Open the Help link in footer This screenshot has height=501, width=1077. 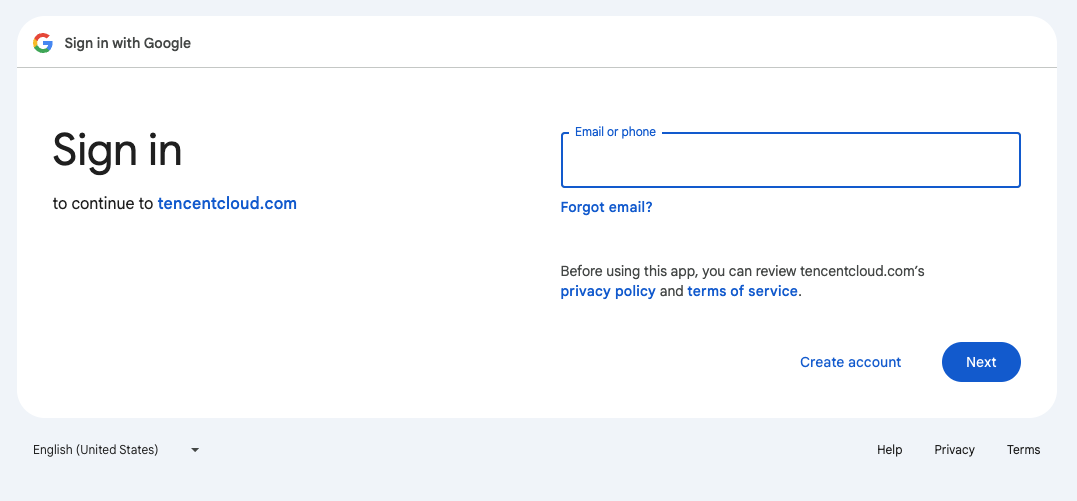coord(889,450)
